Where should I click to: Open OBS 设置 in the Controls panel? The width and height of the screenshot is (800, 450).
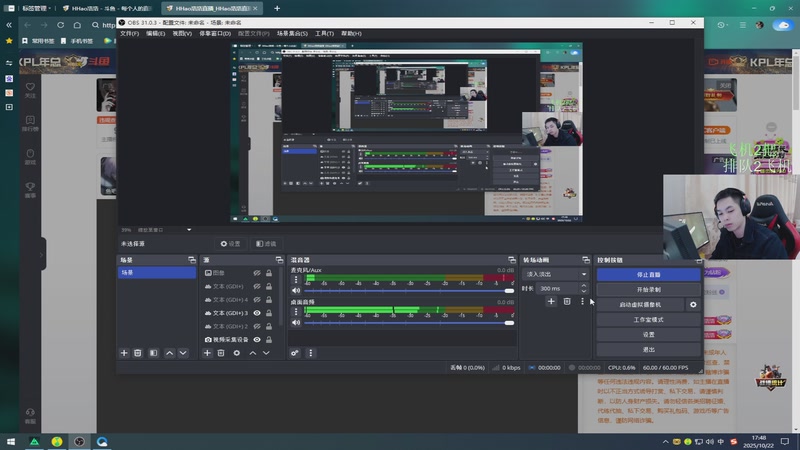point(648,335)
